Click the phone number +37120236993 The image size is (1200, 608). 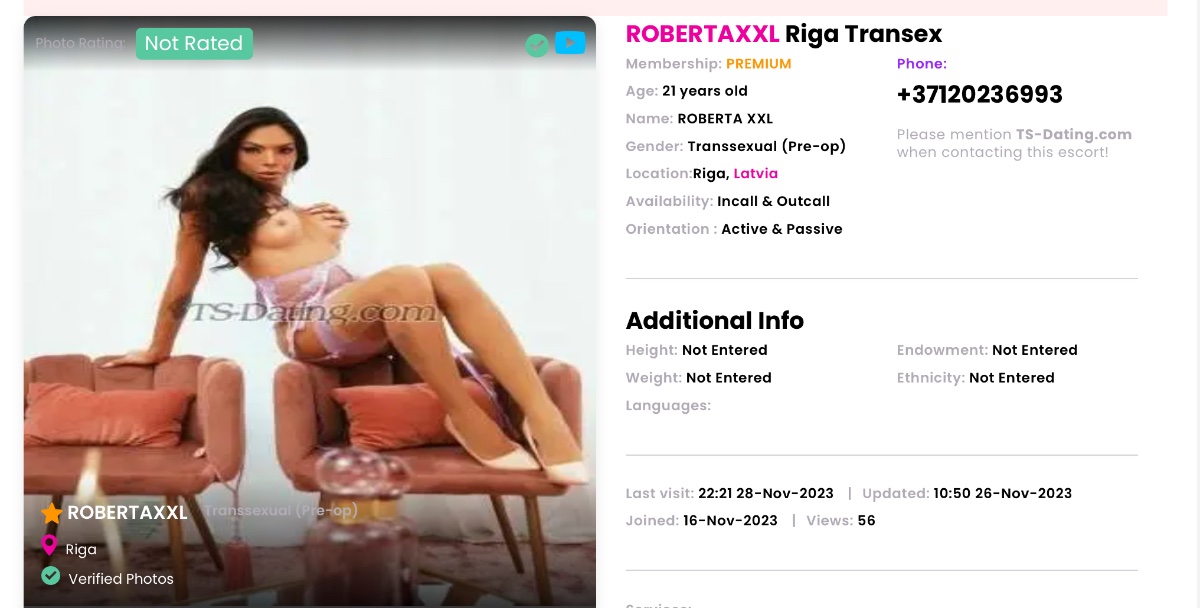(980, 95)
